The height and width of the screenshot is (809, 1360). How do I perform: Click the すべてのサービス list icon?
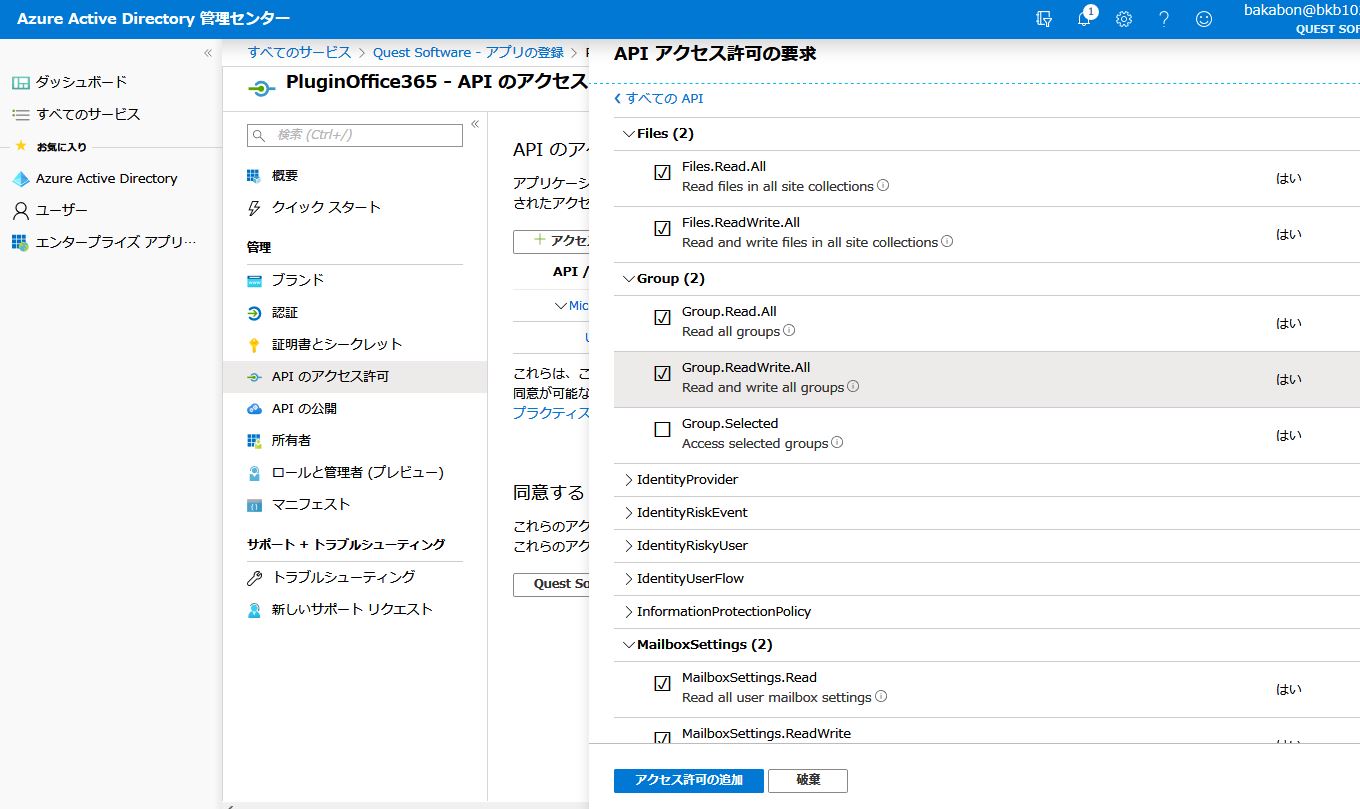click(x=20, y=114)
